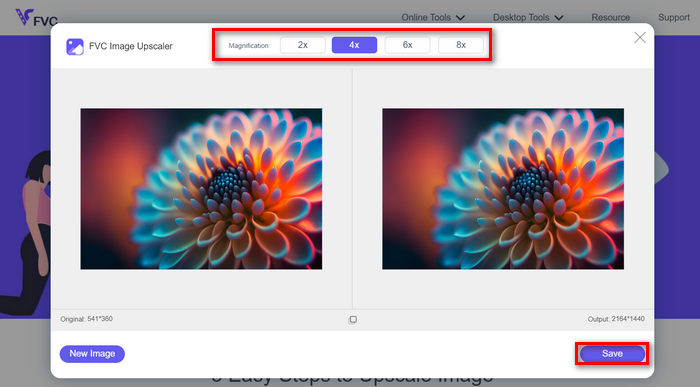Click the Save button

point(612,354)
